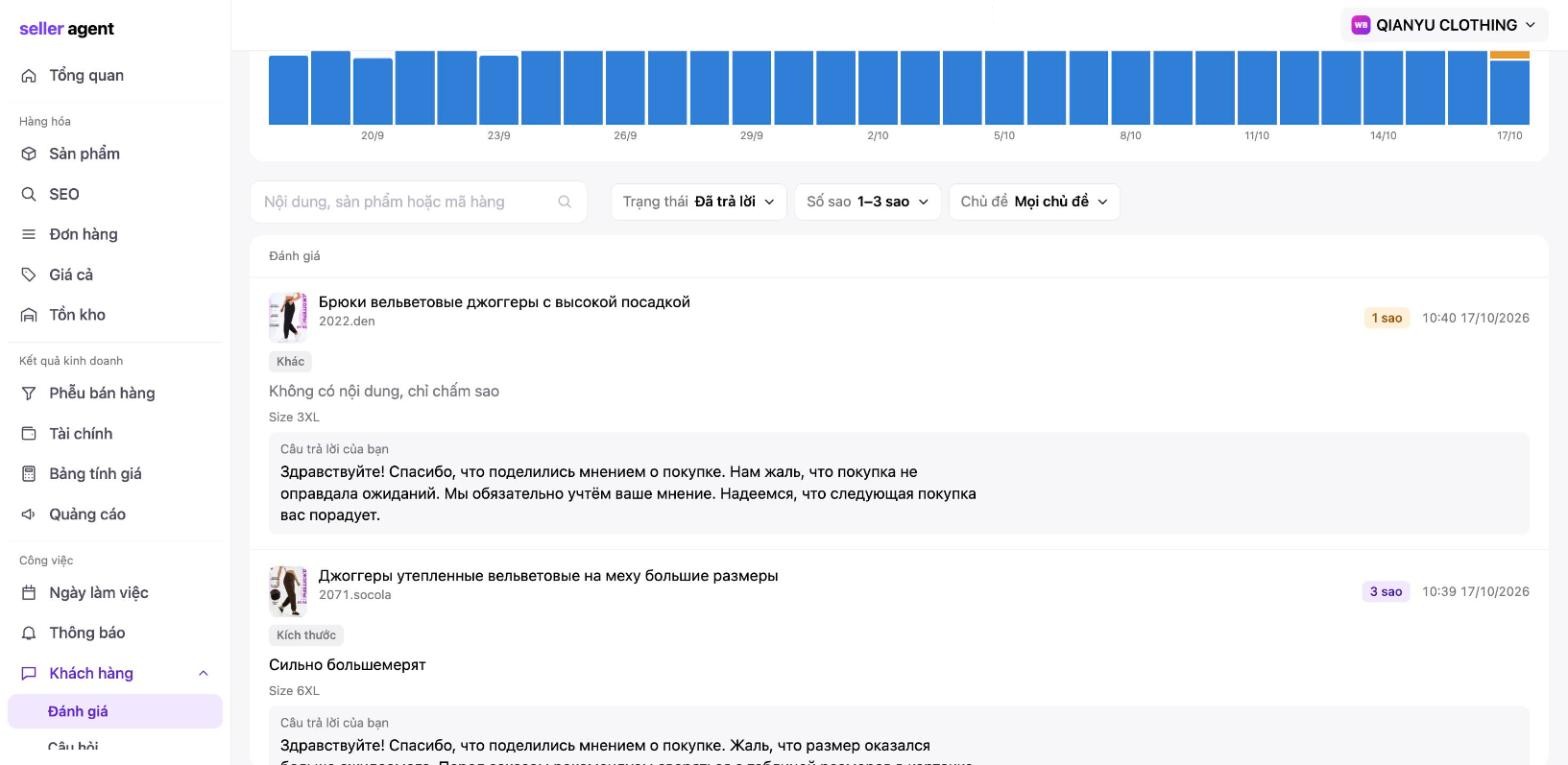Open the Đơn hàng menu item
1568x765 pixels.
point(115,234)
